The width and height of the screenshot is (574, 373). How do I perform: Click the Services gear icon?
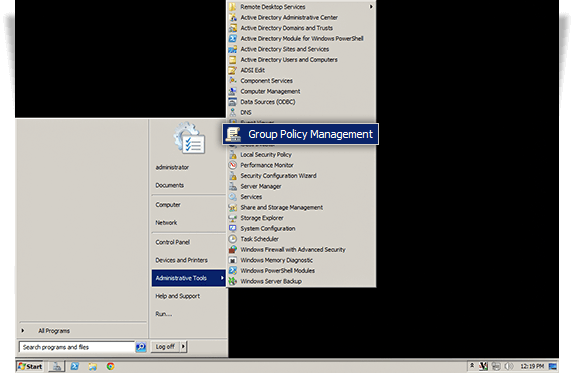(232, 197)
